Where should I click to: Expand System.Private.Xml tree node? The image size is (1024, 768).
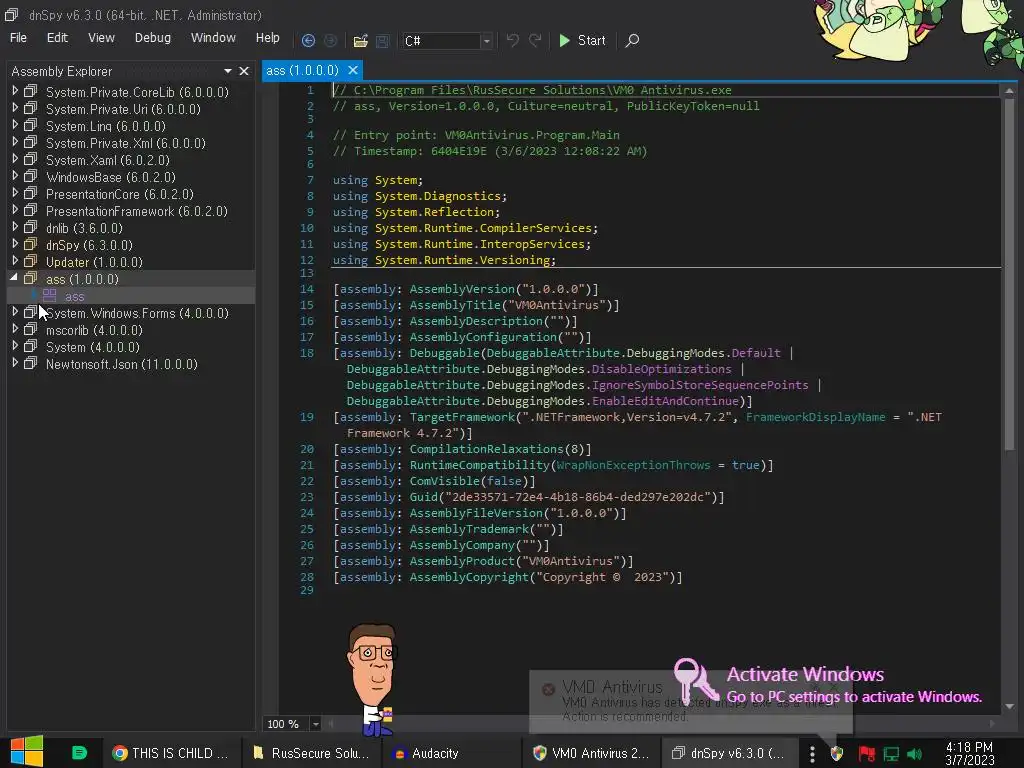click(x=14, y=142)
